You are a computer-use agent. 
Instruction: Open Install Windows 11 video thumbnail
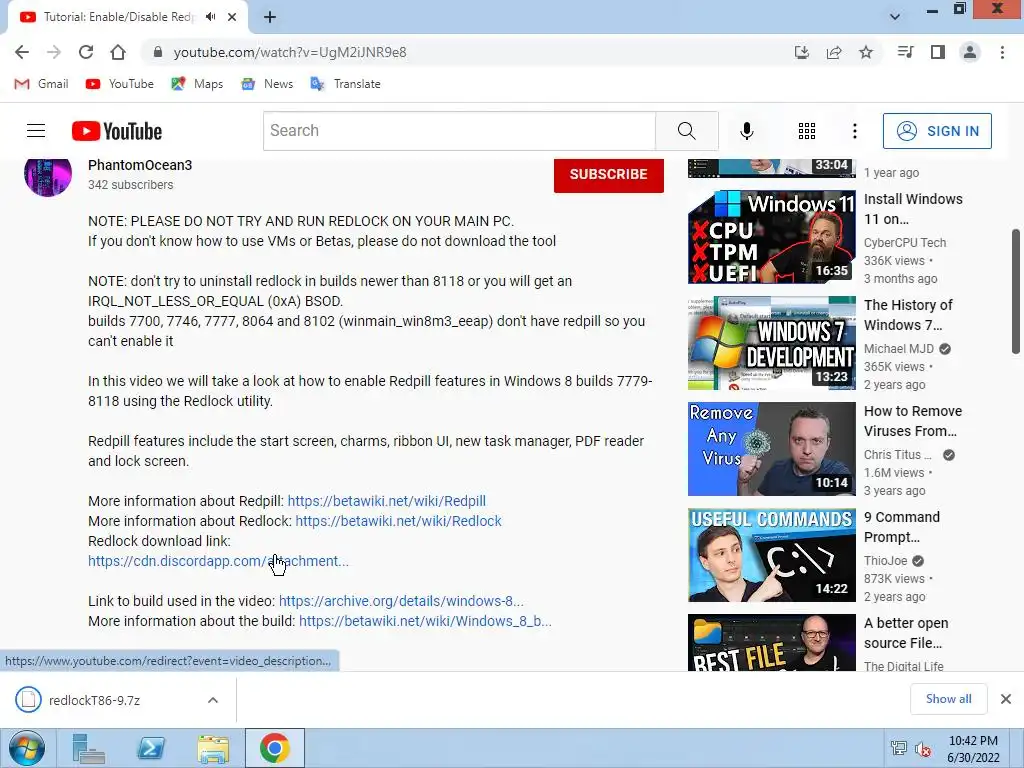click(771, 236)
